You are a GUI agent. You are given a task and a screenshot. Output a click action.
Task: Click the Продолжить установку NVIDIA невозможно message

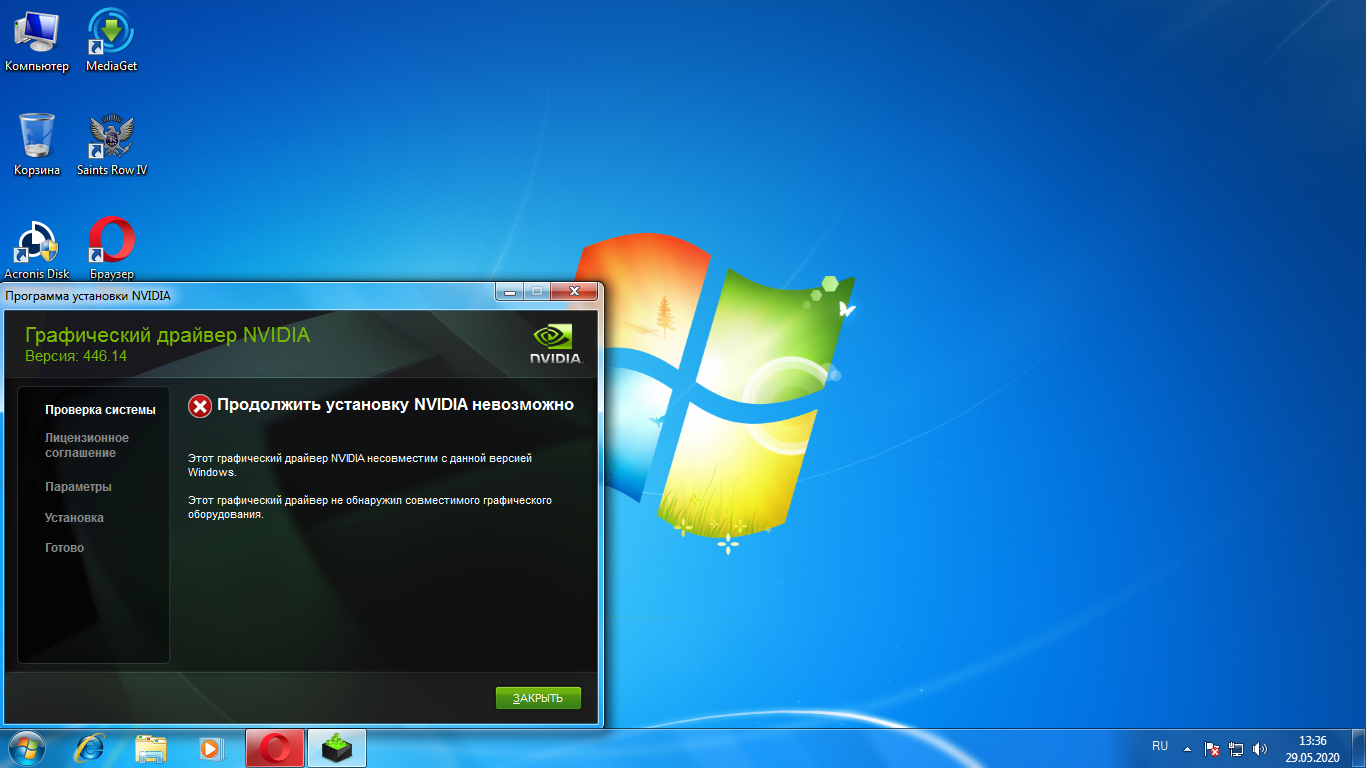[396, 404]
